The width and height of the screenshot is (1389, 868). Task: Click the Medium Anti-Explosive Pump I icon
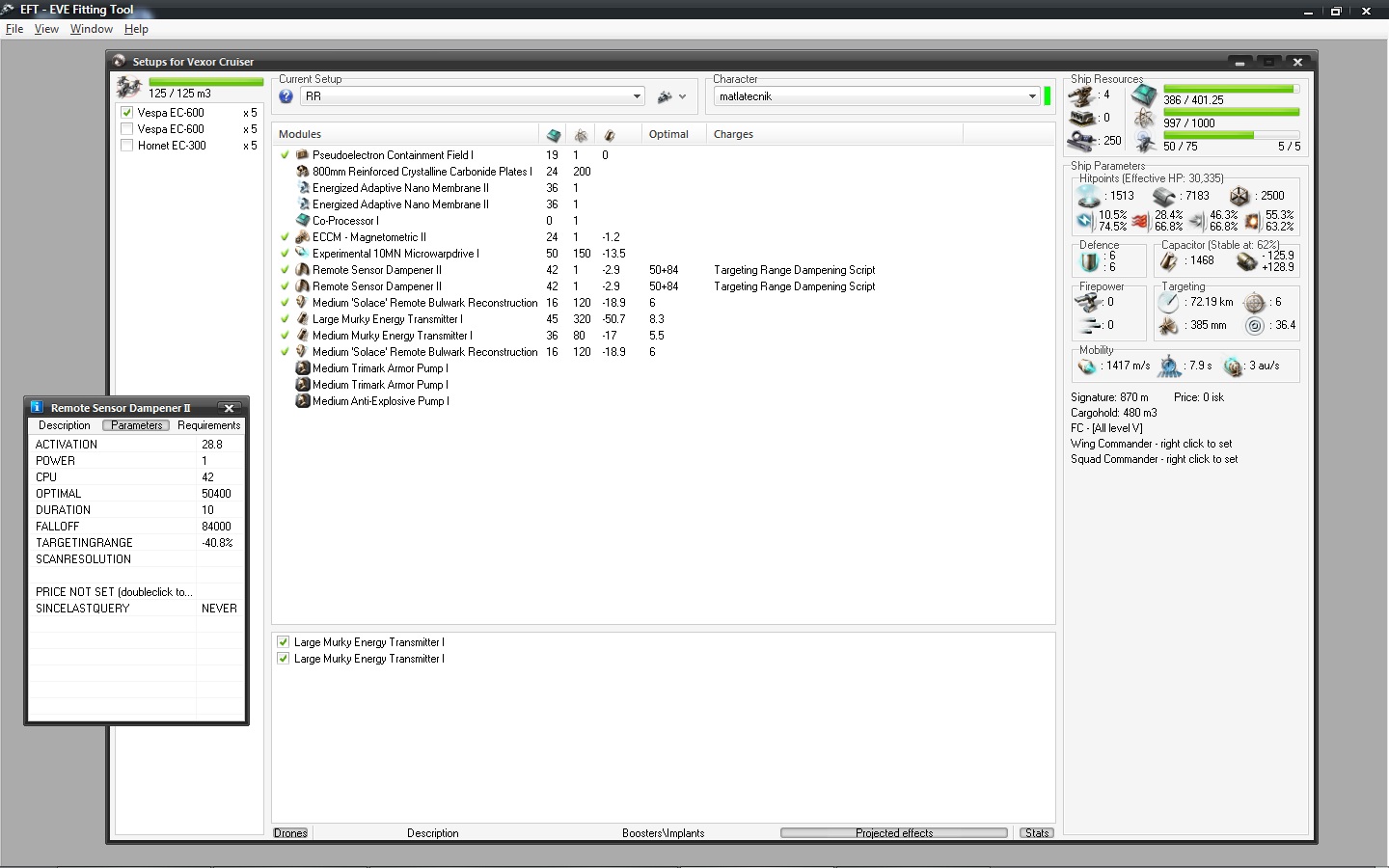click(x=302, y=401)
